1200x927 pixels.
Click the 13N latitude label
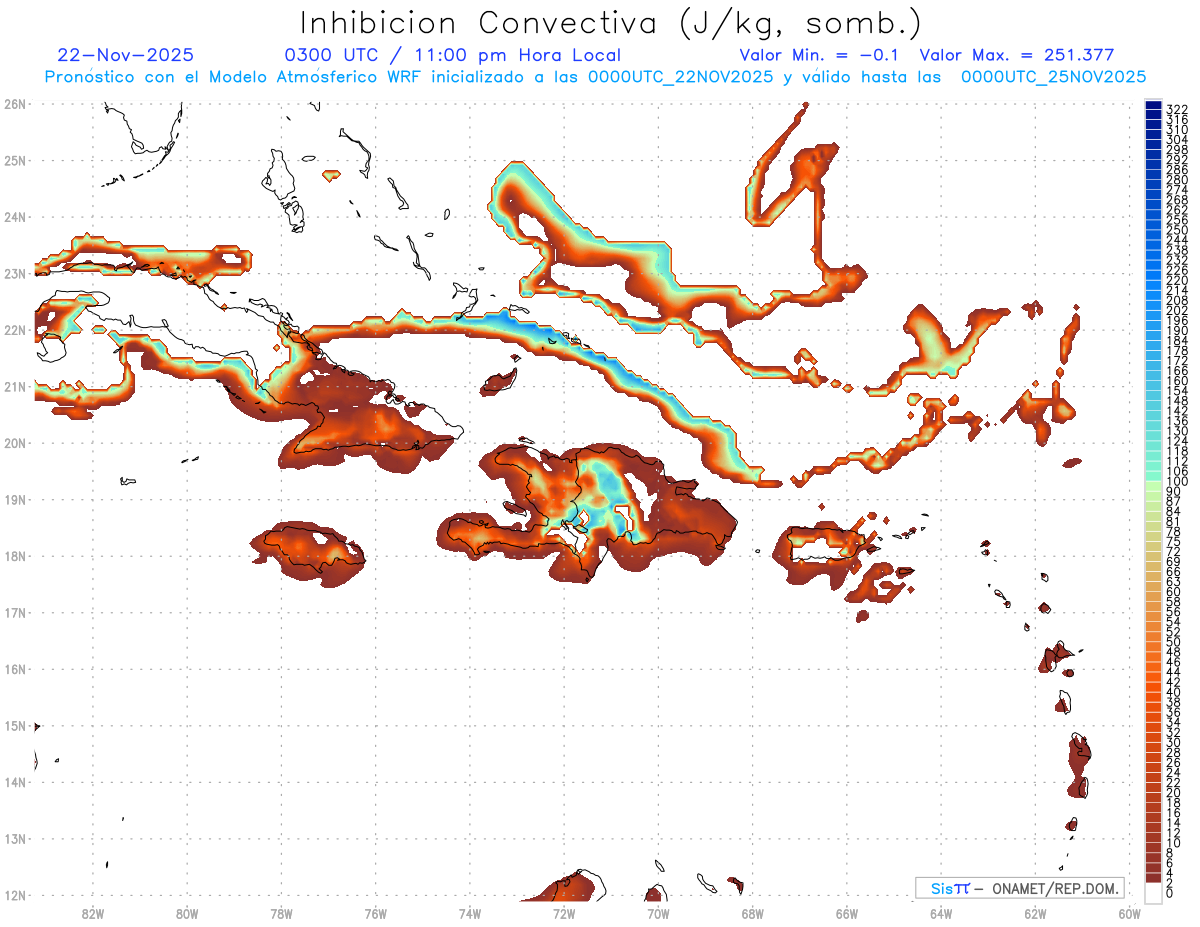coord(14,838)
